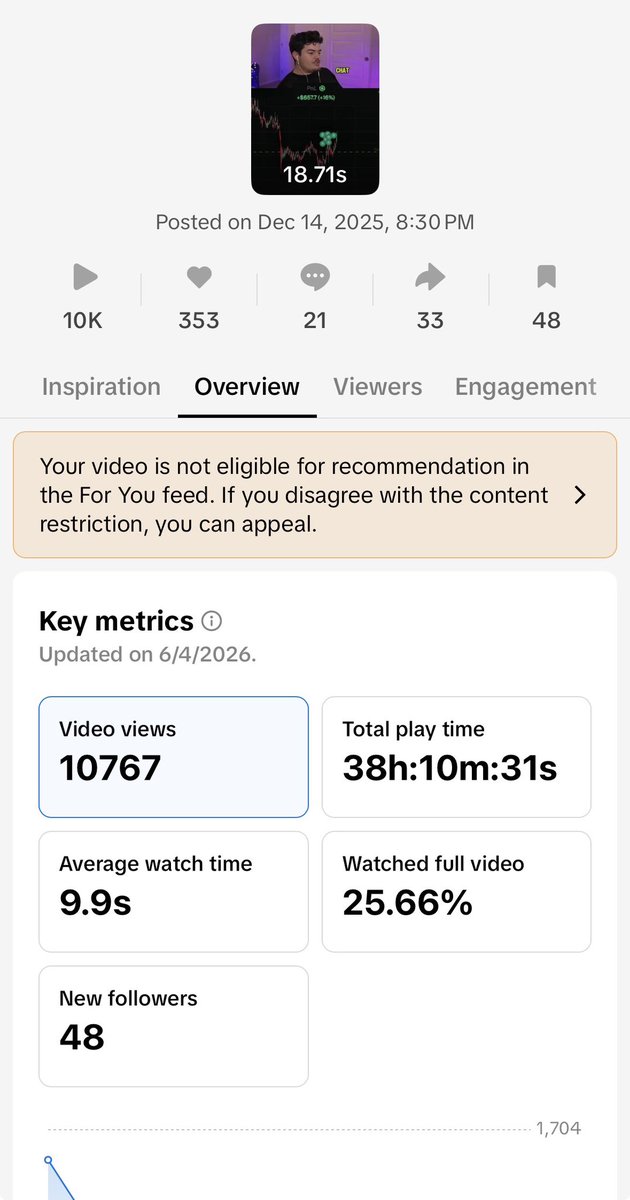
Task: Select the Overview tab
Action: tap(247, 387)
